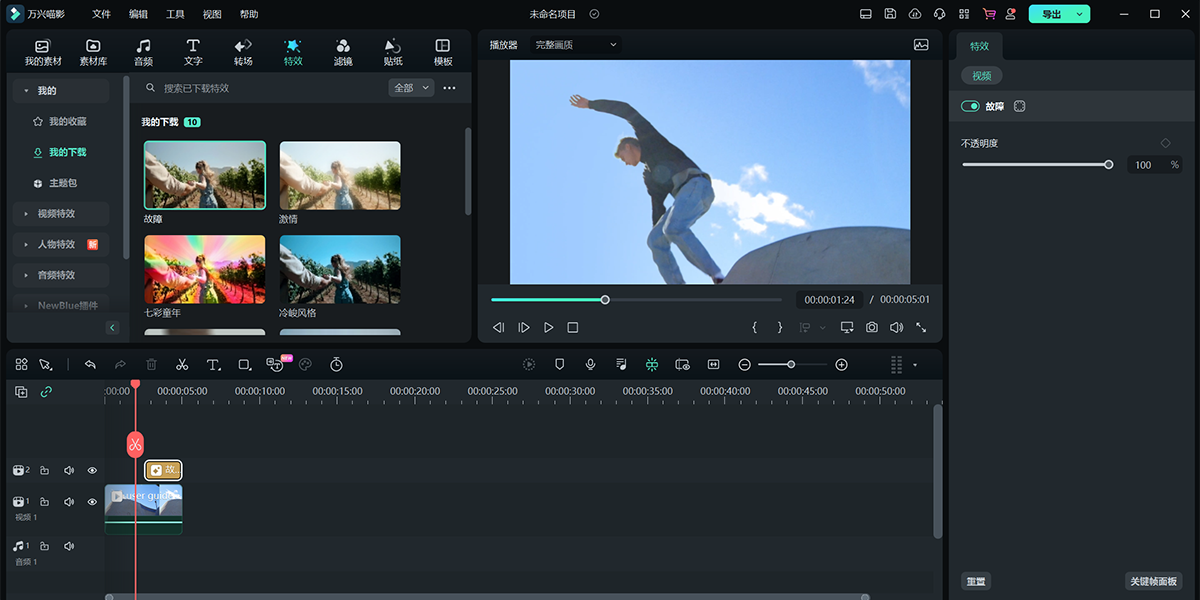Viewport: 1200px width, 600px height.
Task: Click the fullscreen expand icon below player
Action: [921, 326]
